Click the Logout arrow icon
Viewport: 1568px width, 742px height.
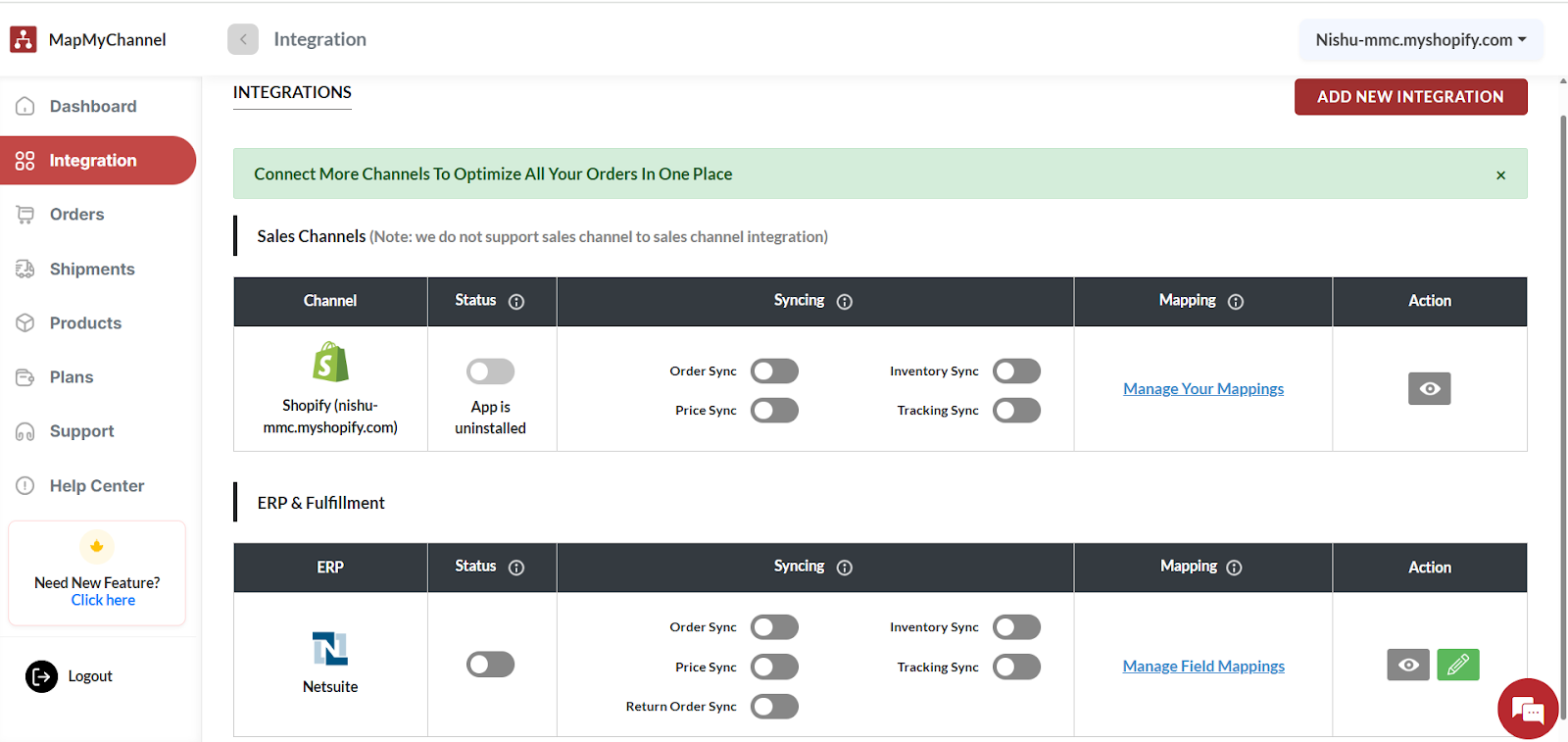point(41,676)
